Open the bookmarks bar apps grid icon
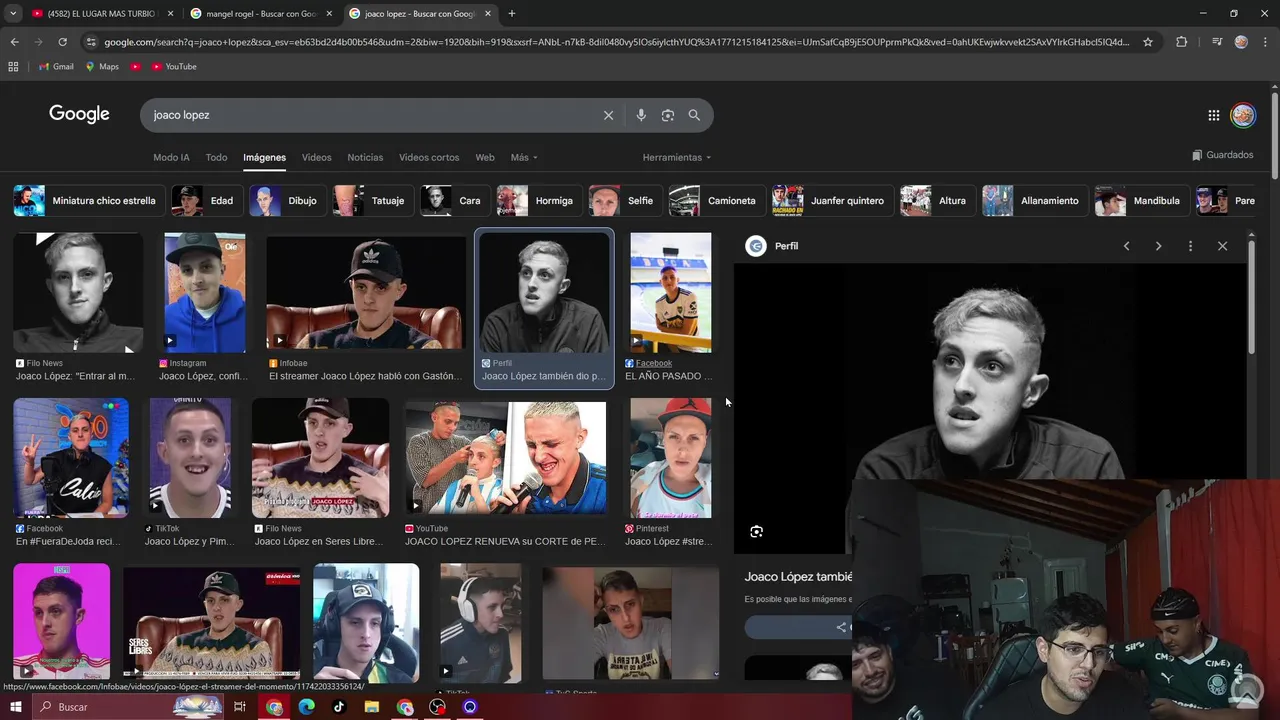This screenshot has height=720, width=1280. tap(13, 67)
